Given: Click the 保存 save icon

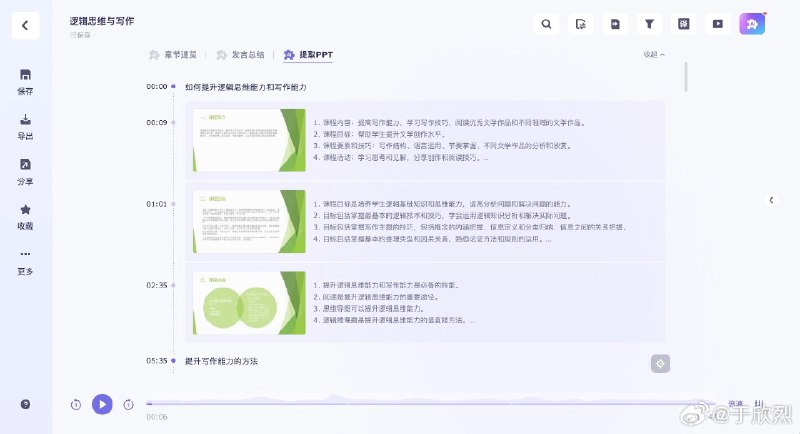Looking at the screenshot, I should (26, 75).
